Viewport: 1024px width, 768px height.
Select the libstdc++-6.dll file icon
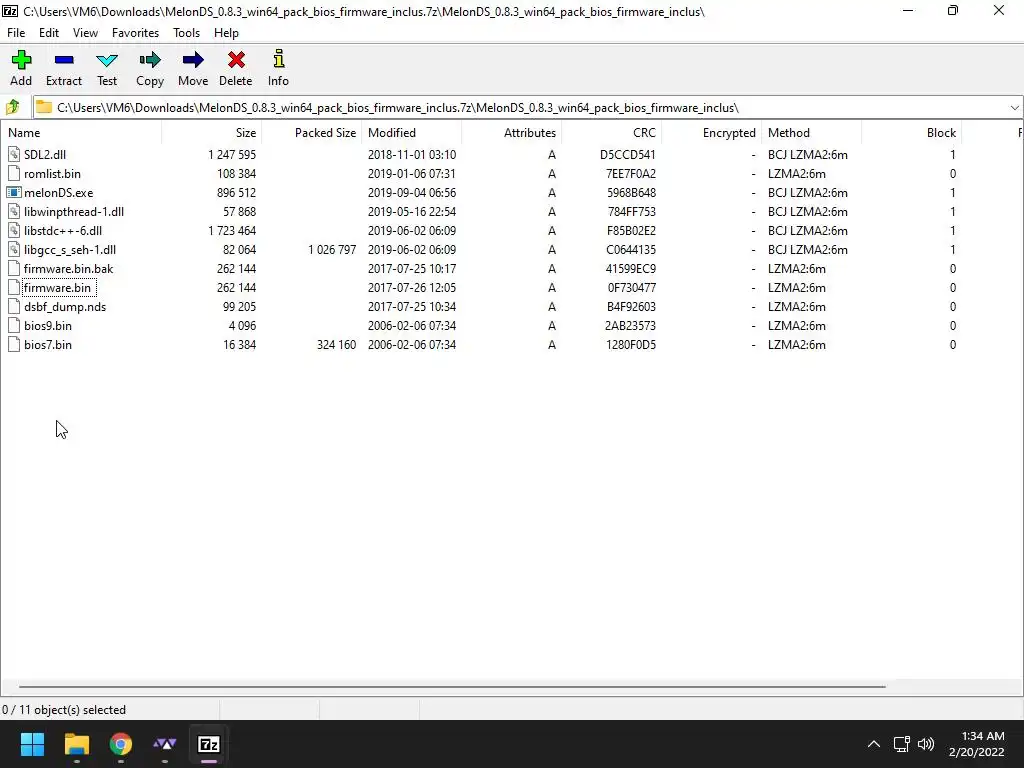tap(14, 231)
